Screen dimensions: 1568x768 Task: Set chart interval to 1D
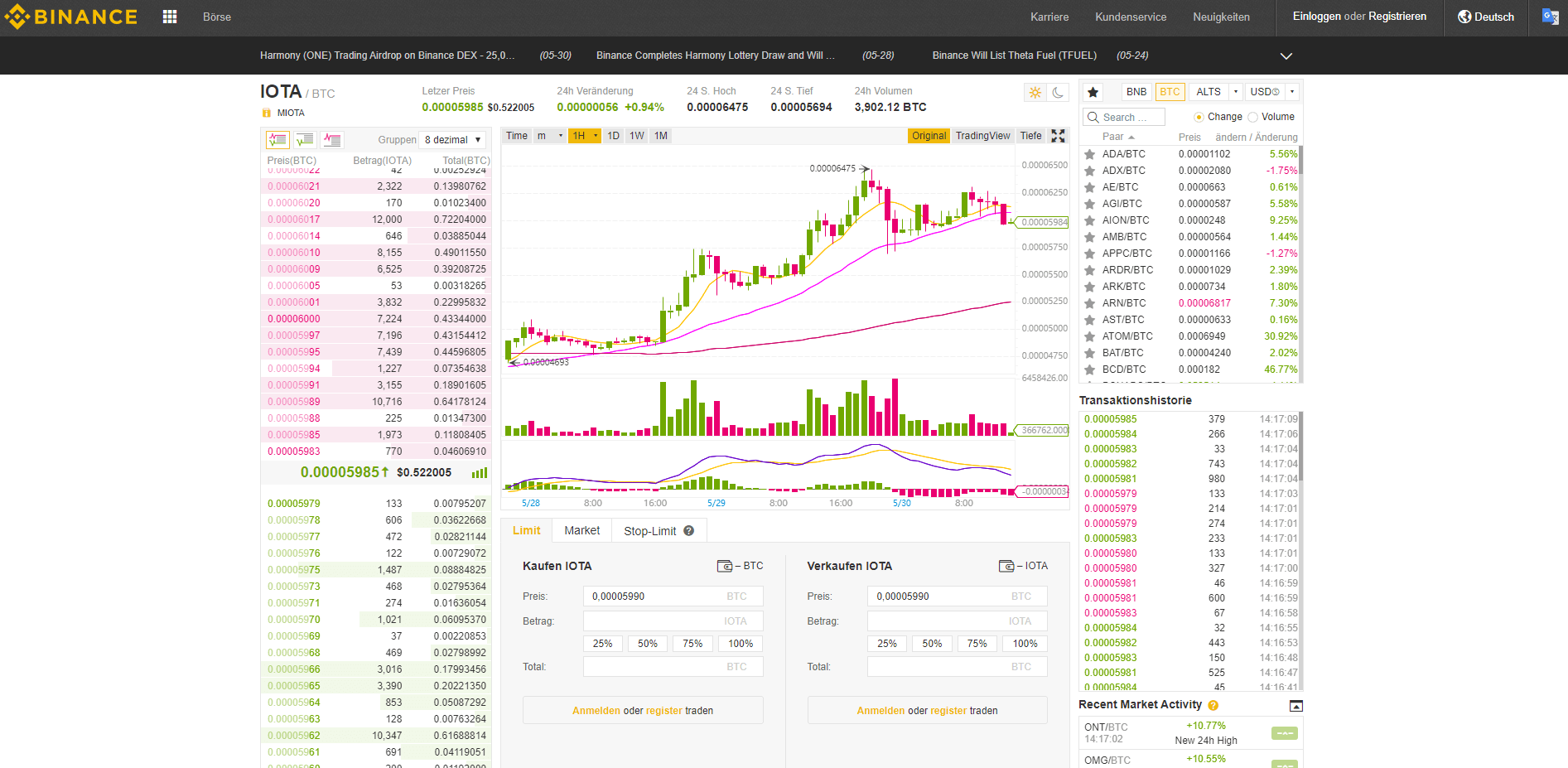coord(613,136)
